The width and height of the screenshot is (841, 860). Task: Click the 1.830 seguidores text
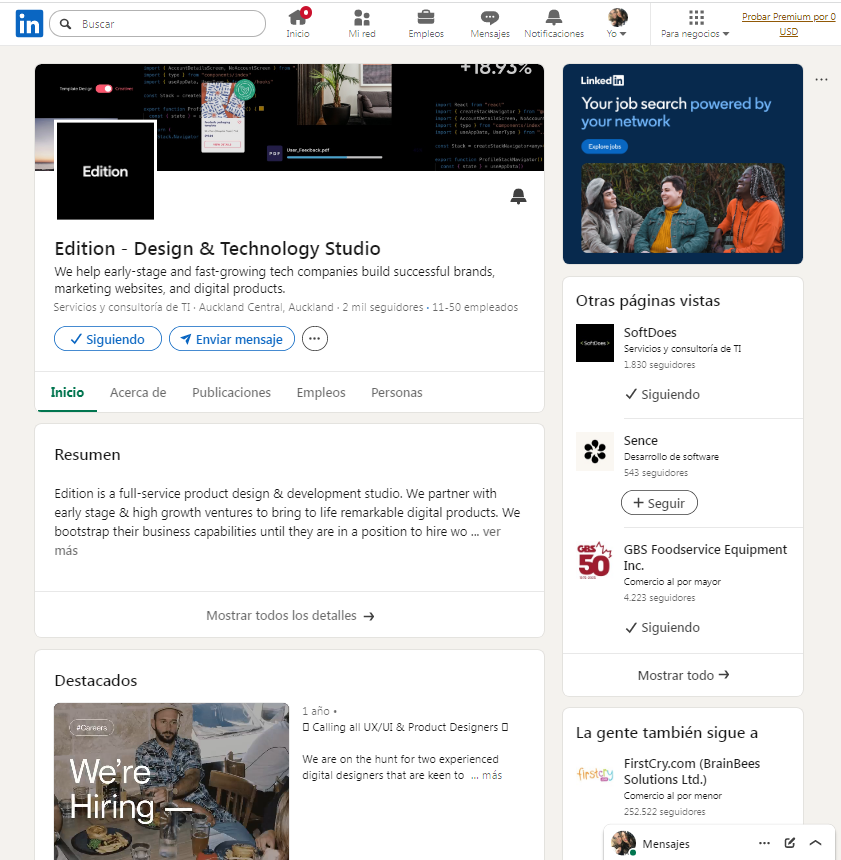(x=659, y=365)
